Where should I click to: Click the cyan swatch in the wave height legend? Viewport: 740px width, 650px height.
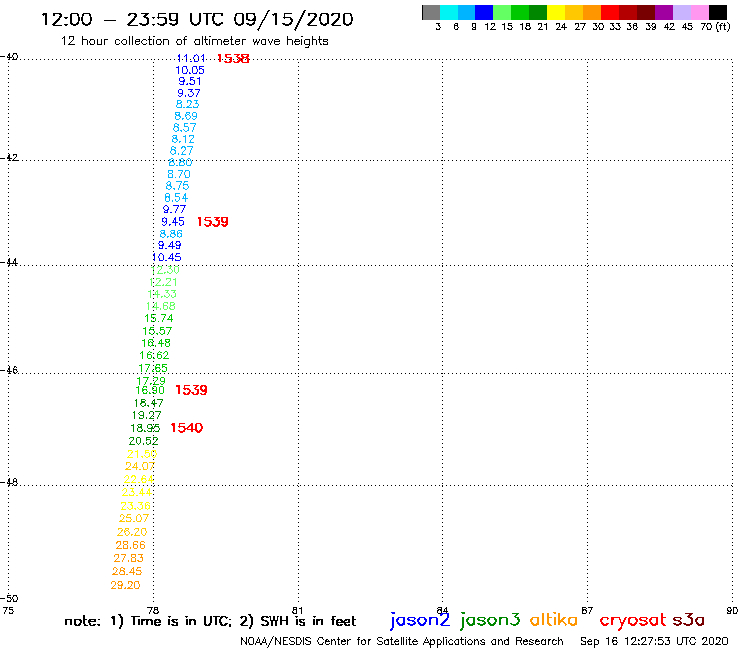coord(448,12)
